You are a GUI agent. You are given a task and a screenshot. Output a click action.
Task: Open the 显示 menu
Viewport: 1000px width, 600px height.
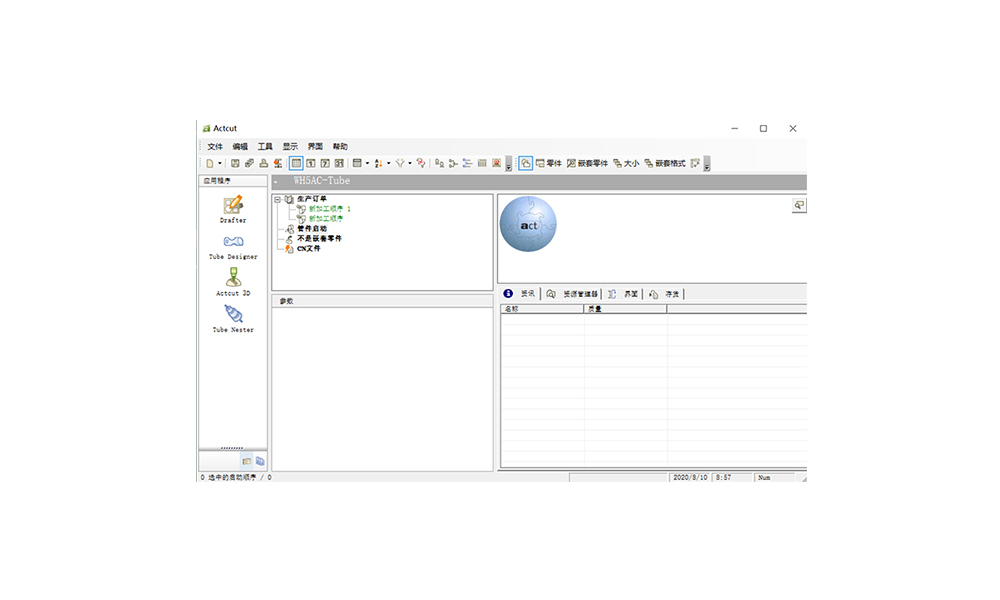[x=290, y=147]
